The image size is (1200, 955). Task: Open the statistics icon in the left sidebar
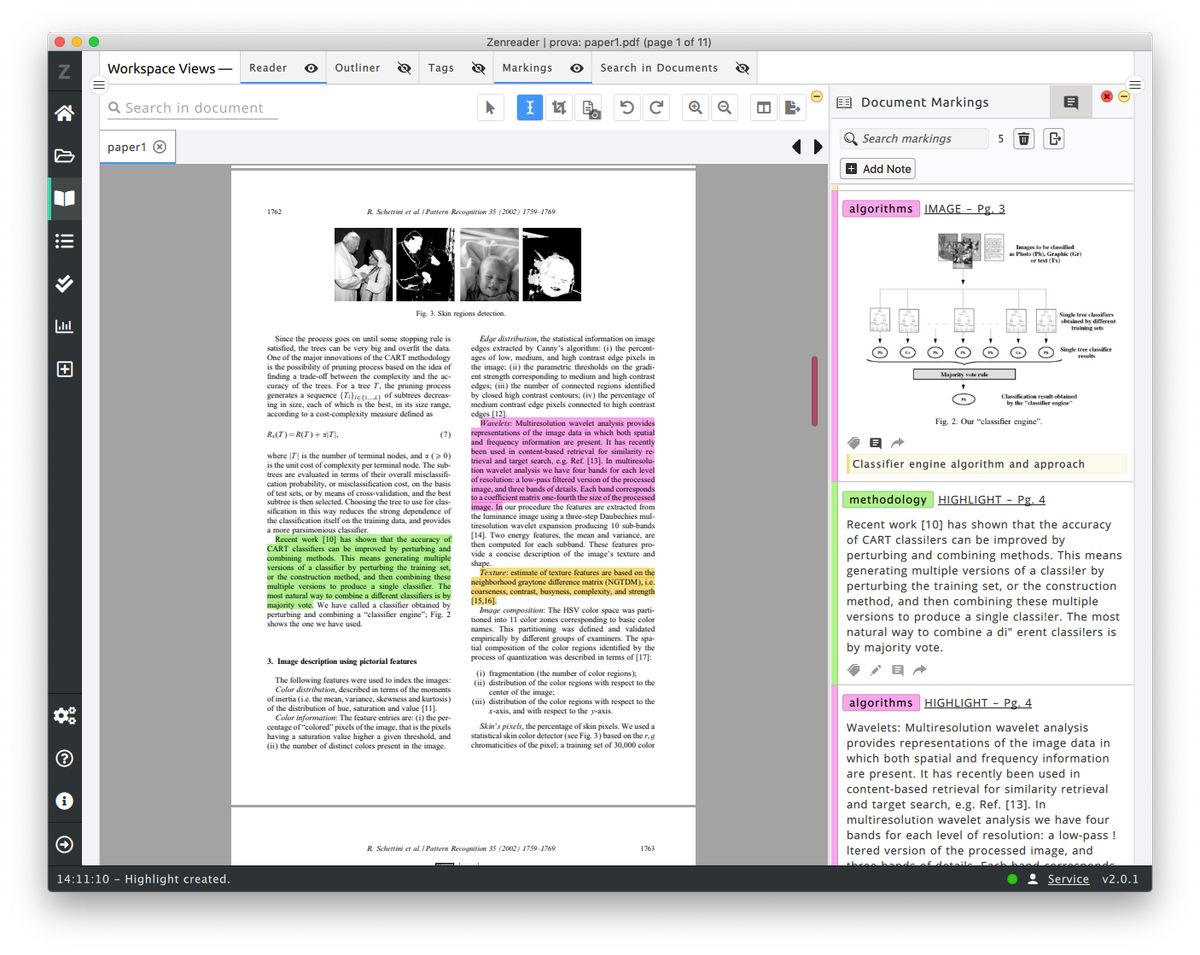[64, 325]
